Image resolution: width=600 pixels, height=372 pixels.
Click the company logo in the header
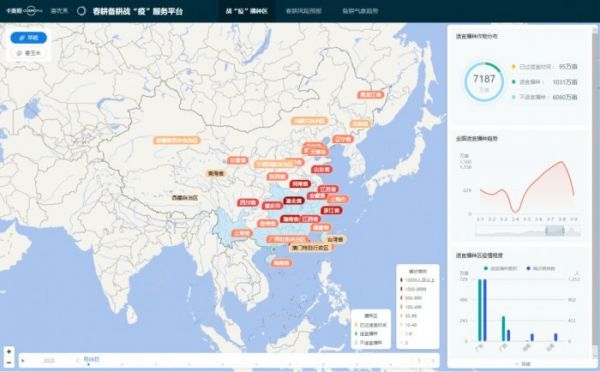(24, 11)
